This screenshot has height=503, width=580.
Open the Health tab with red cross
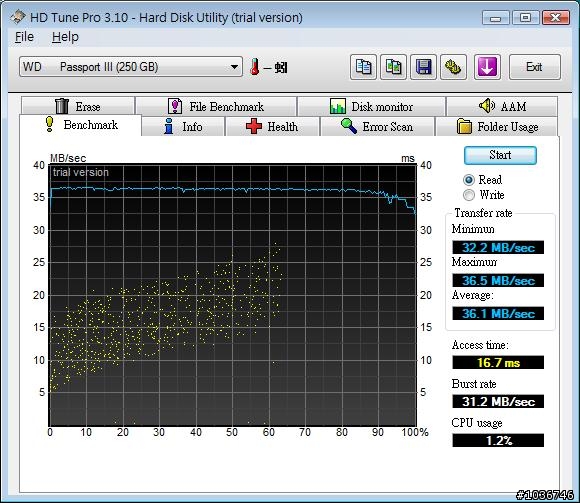(272, 126)
